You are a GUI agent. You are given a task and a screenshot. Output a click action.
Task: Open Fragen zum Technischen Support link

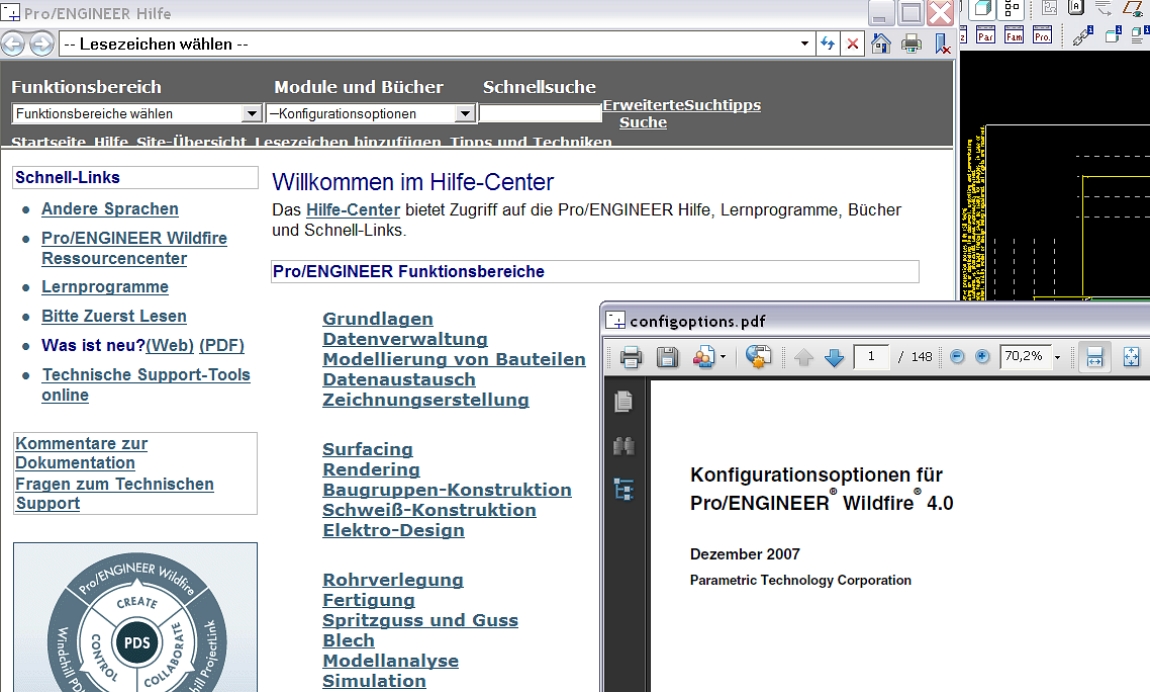tap(114, 493)
